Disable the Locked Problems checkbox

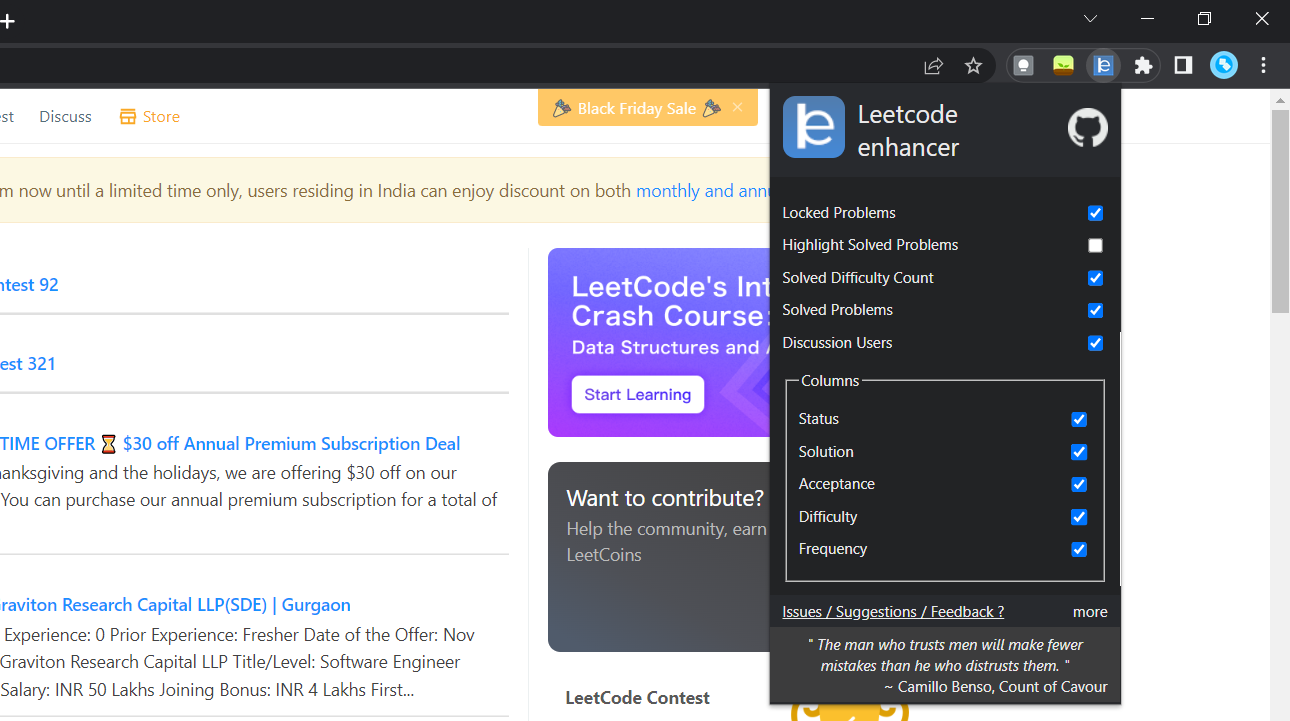click(1095, 213)
